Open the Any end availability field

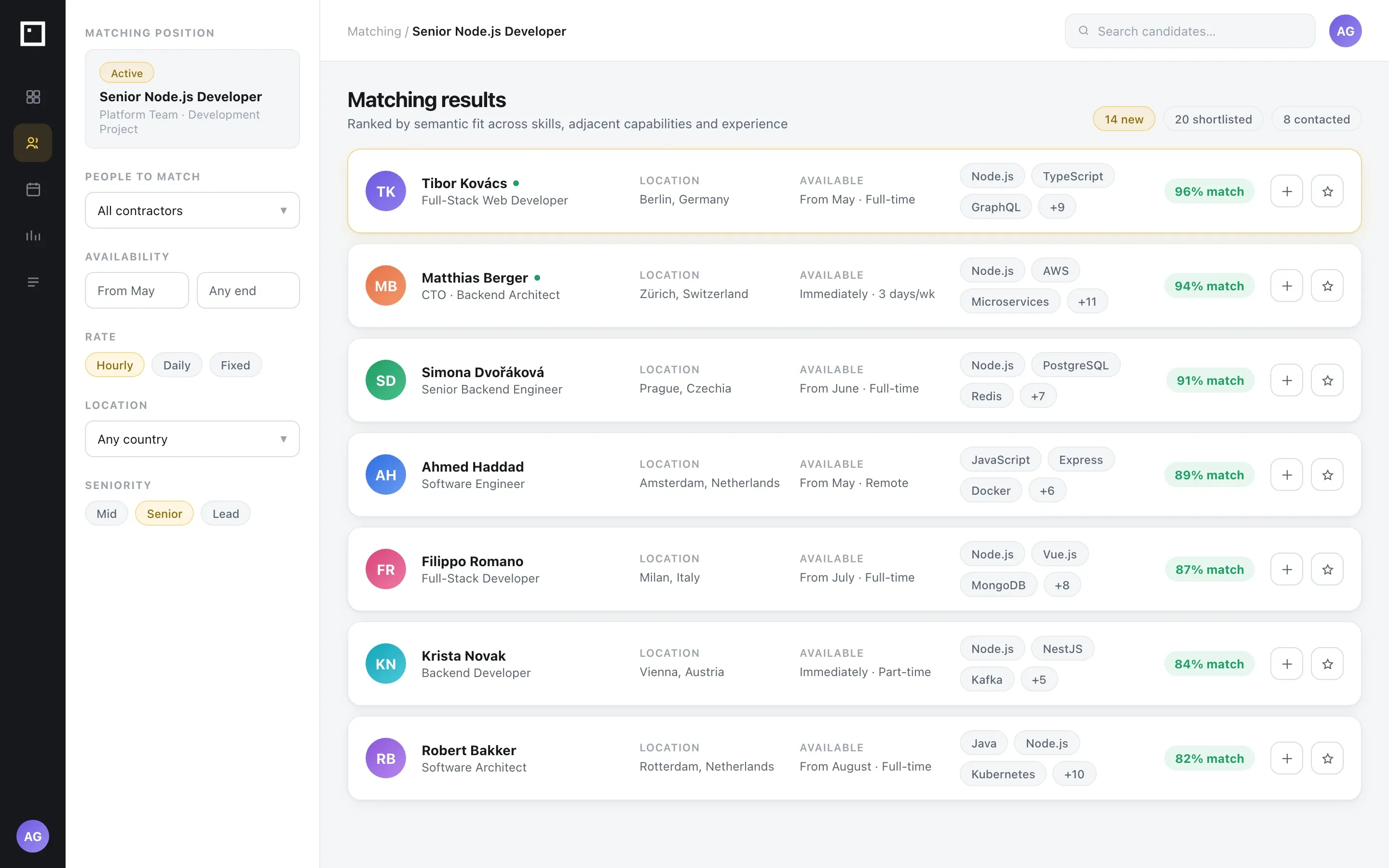[248, 290]
